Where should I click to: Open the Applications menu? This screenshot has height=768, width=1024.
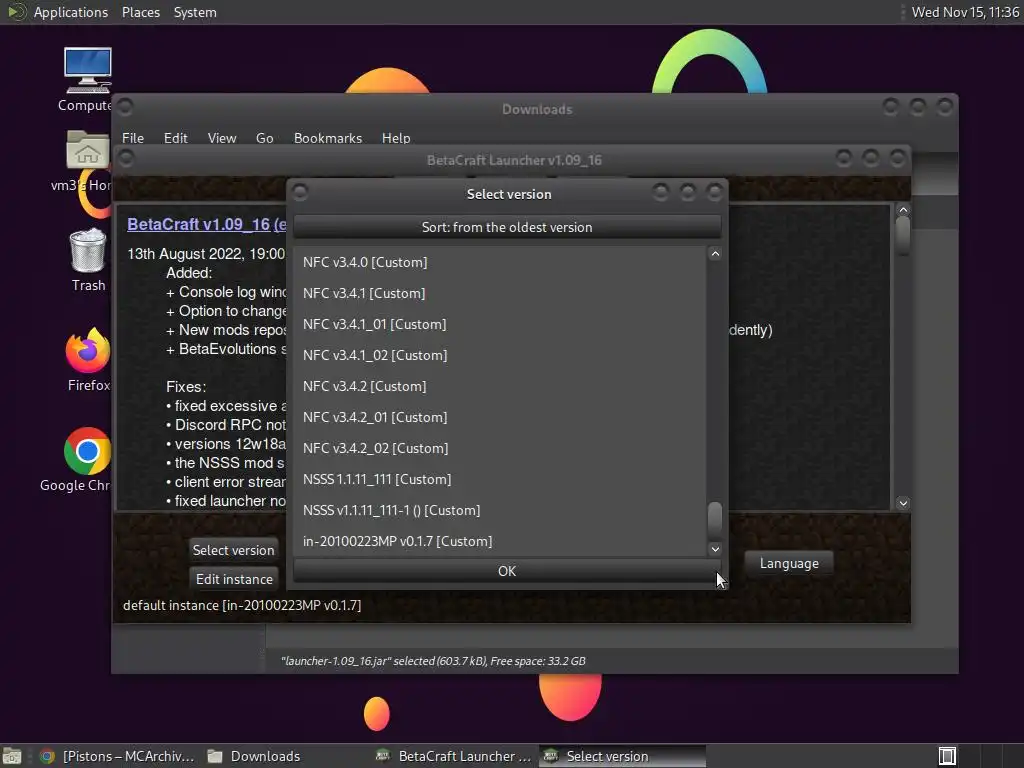pyautogui.click(x=71, y=12)
